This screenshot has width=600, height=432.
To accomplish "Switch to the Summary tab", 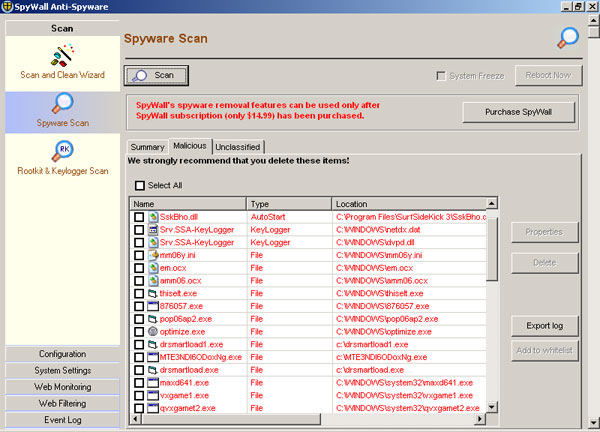I will (147, 147).
